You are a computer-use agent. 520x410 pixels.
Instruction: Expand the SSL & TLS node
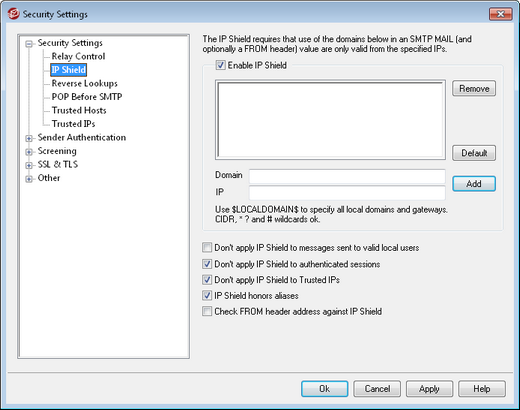pyautogui.click(x=29, y=165)
